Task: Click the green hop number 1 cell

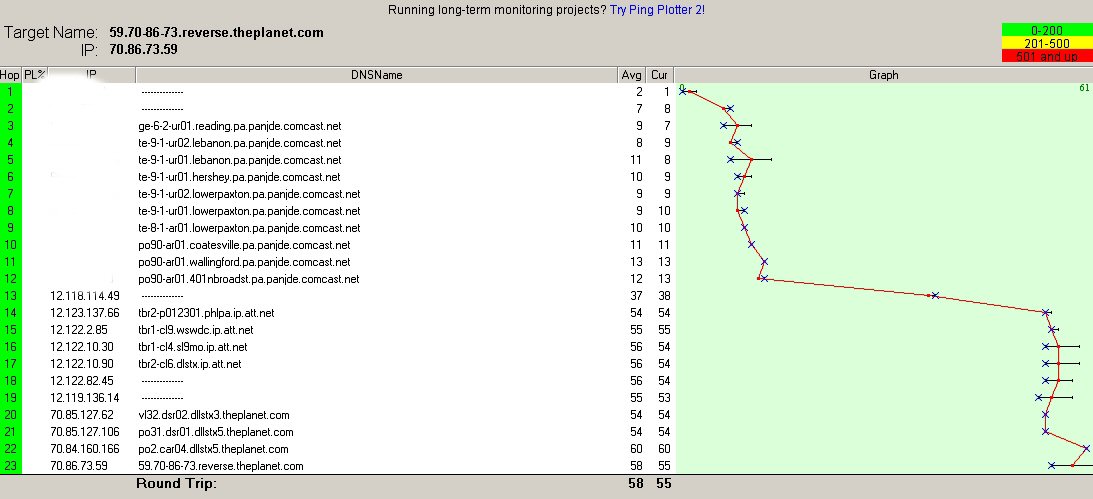Action: coord(10,92)
